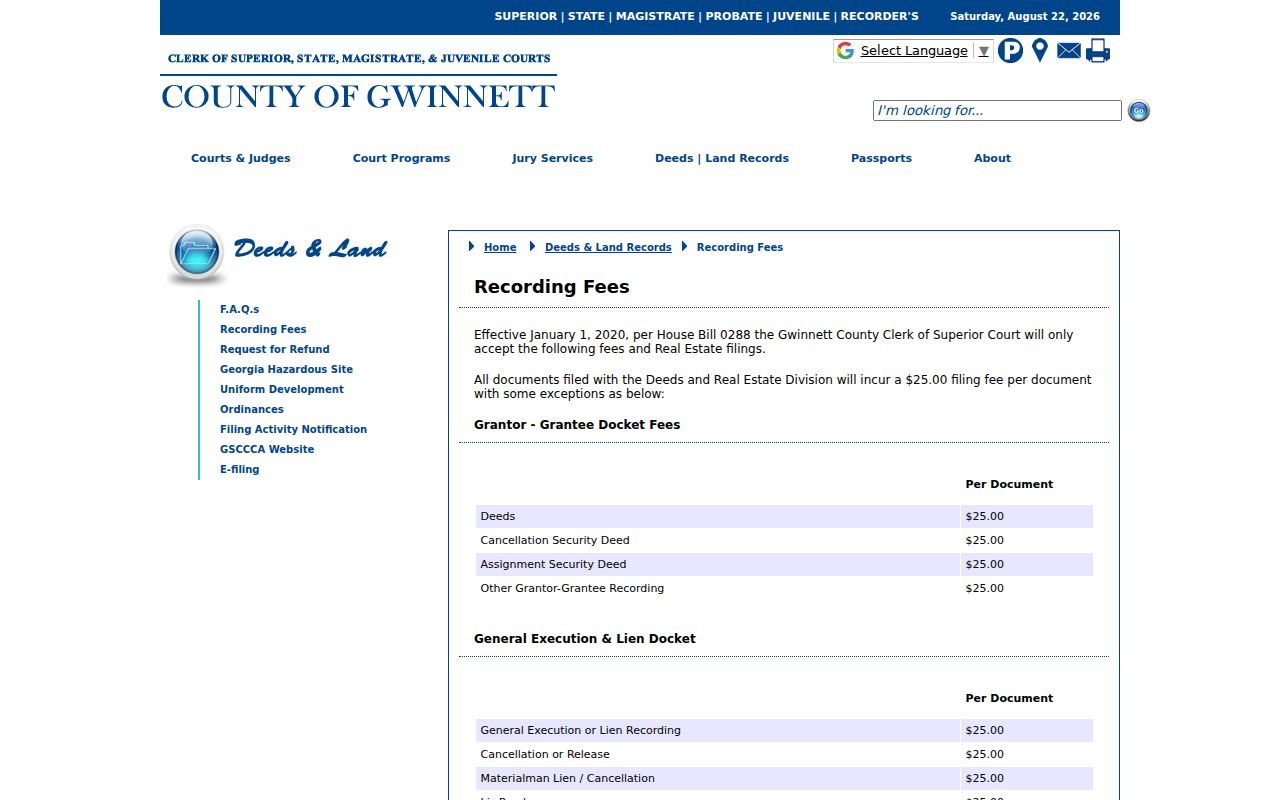
Task: Open Request for Refund sidebar link
Action: click(x=275, y=349)
